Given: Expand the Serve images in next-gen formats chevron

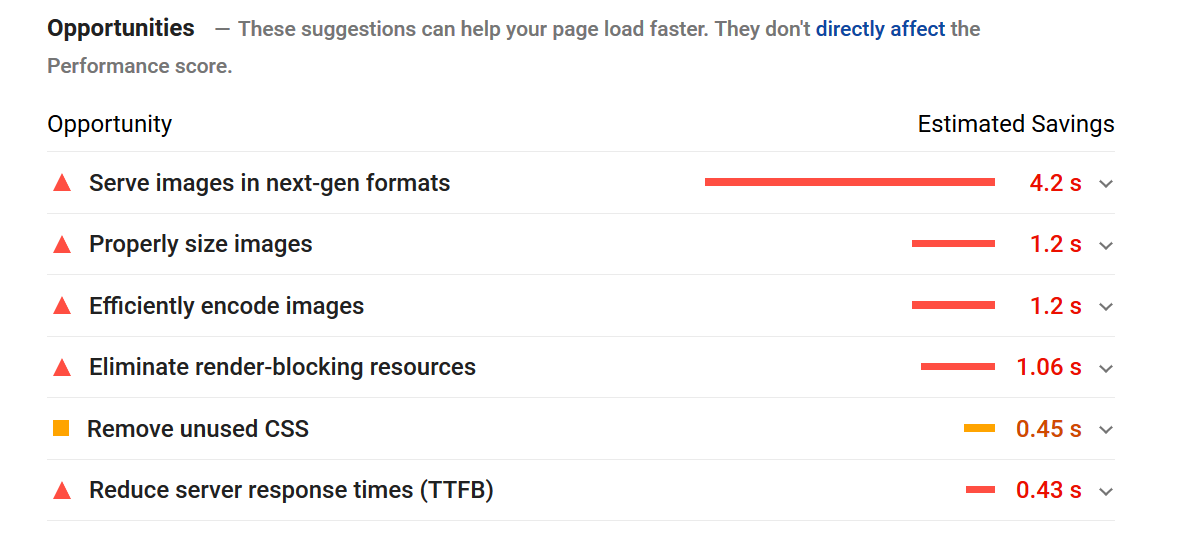Looking at the screenshot, I should point(1105,183).
